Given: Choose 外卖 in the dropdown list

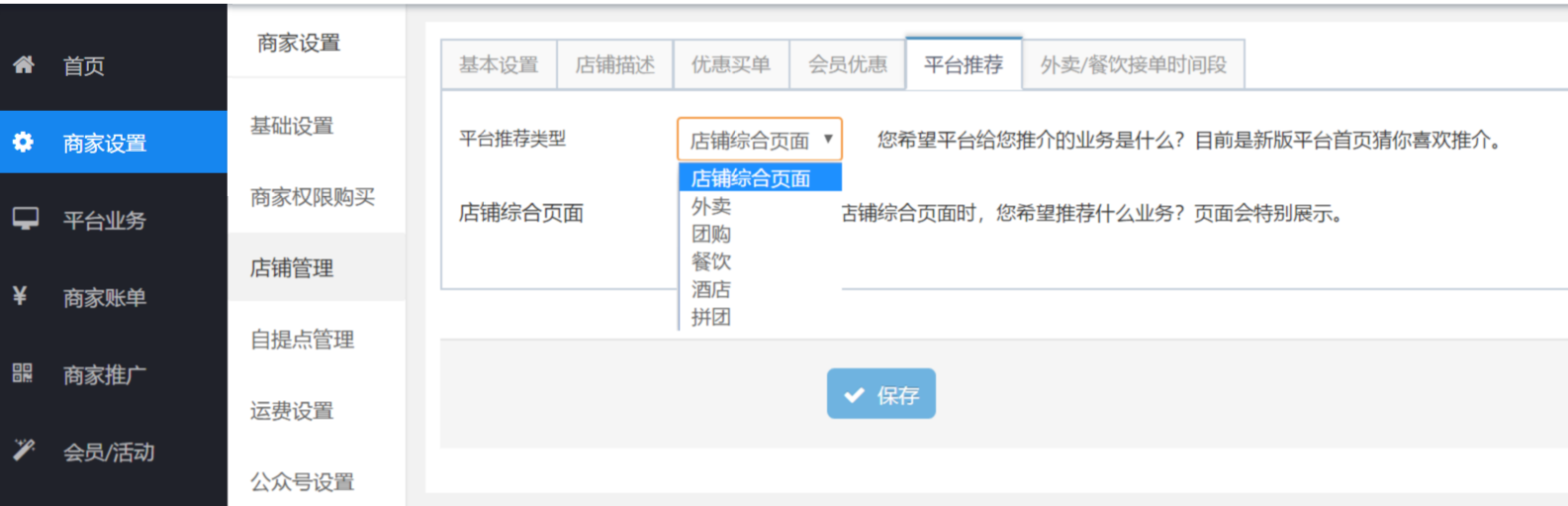Looking at the screenshot, I should [760, 206].
